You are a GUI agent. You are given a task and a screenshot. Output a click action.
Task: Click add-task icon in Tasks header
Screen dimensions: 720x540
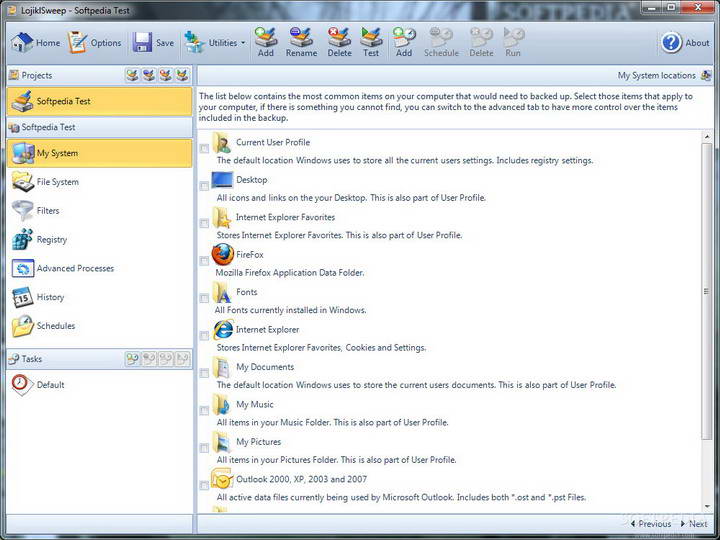[x=133, y=359]
